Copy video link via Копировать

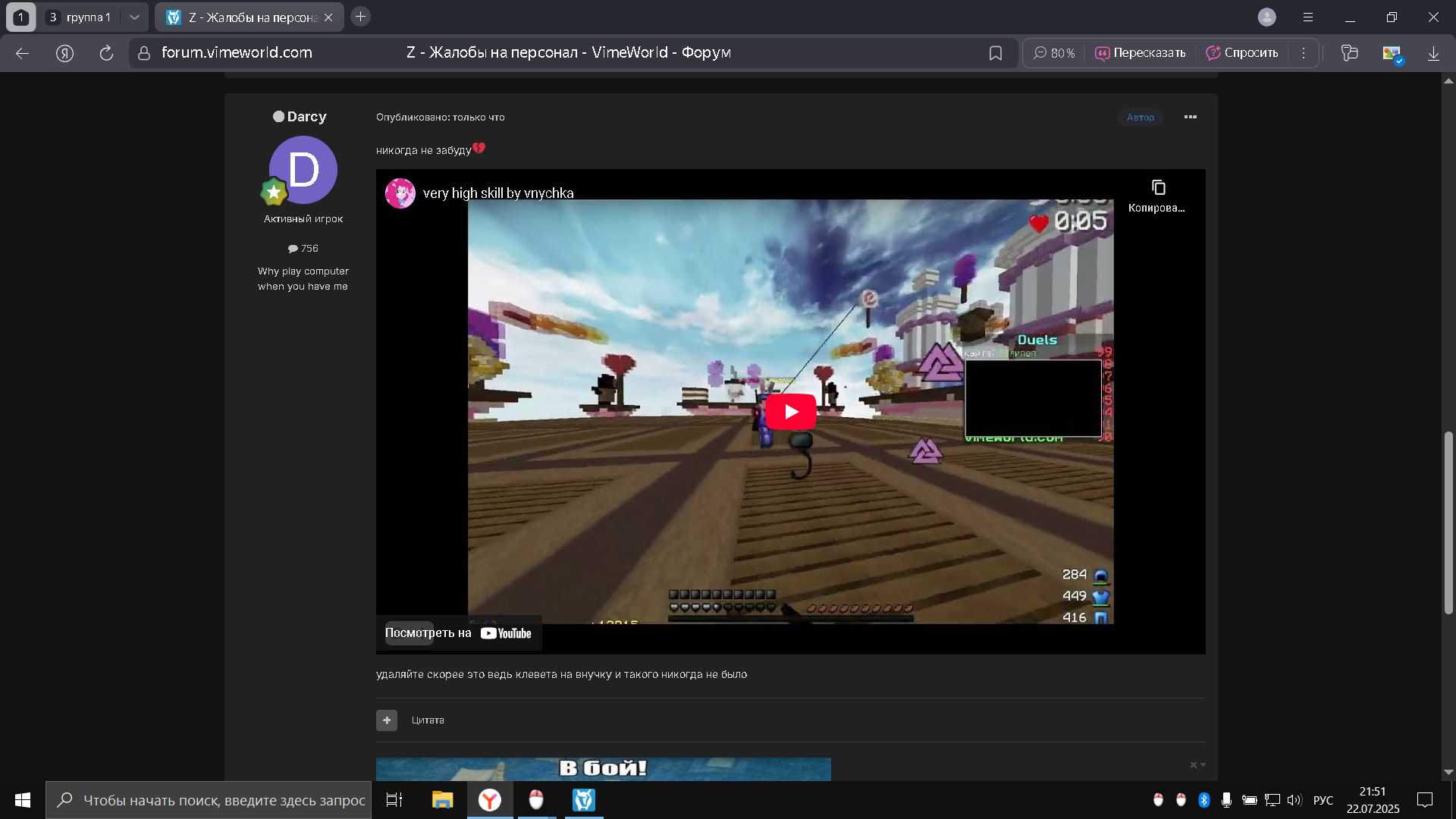(1156, 196)
